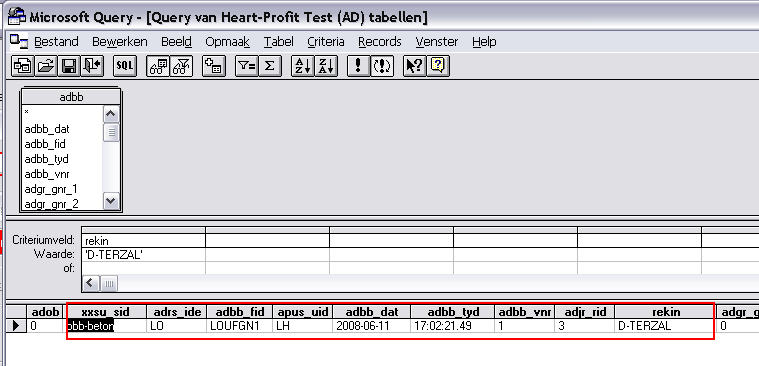The height and width of the screenshot is (366, 759).
Task: Open the Opmaak menu
Action: tap(228, 42)
